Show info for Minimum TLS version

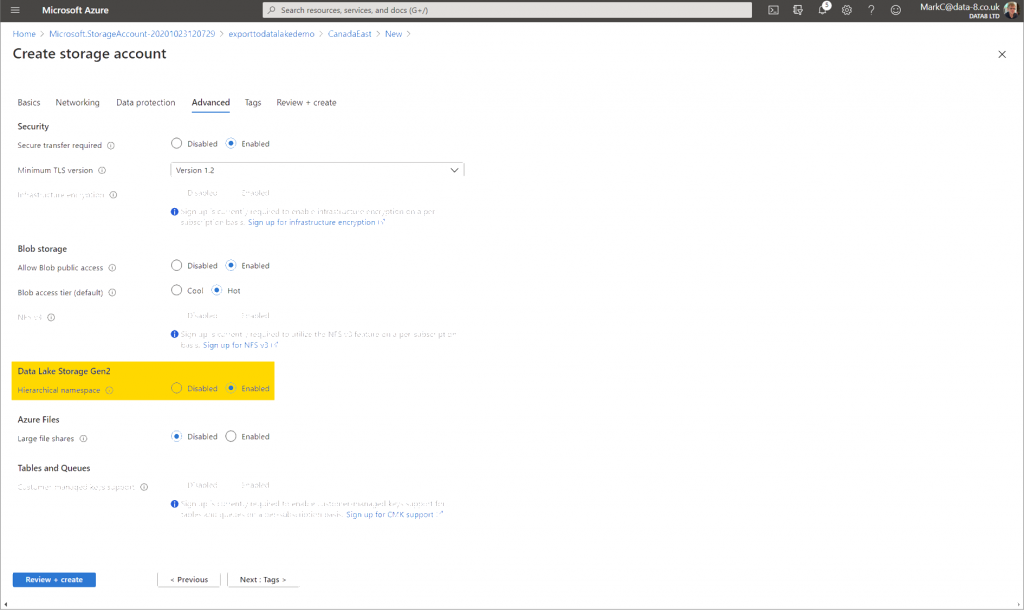pyautogui.click(x=102, y=170)
